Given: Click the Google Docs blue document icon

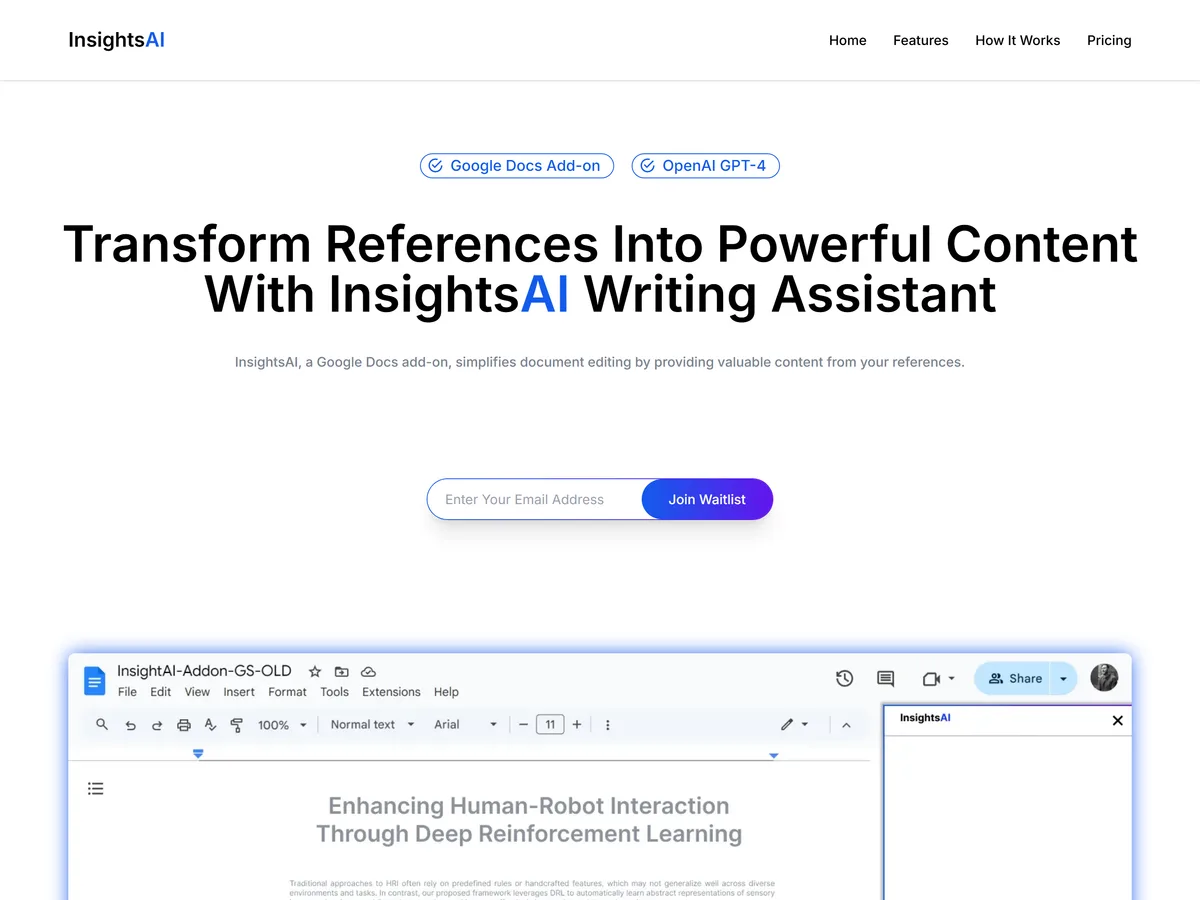Looking at the screenshot, I should pyautogui.click(x=94, y=681).
